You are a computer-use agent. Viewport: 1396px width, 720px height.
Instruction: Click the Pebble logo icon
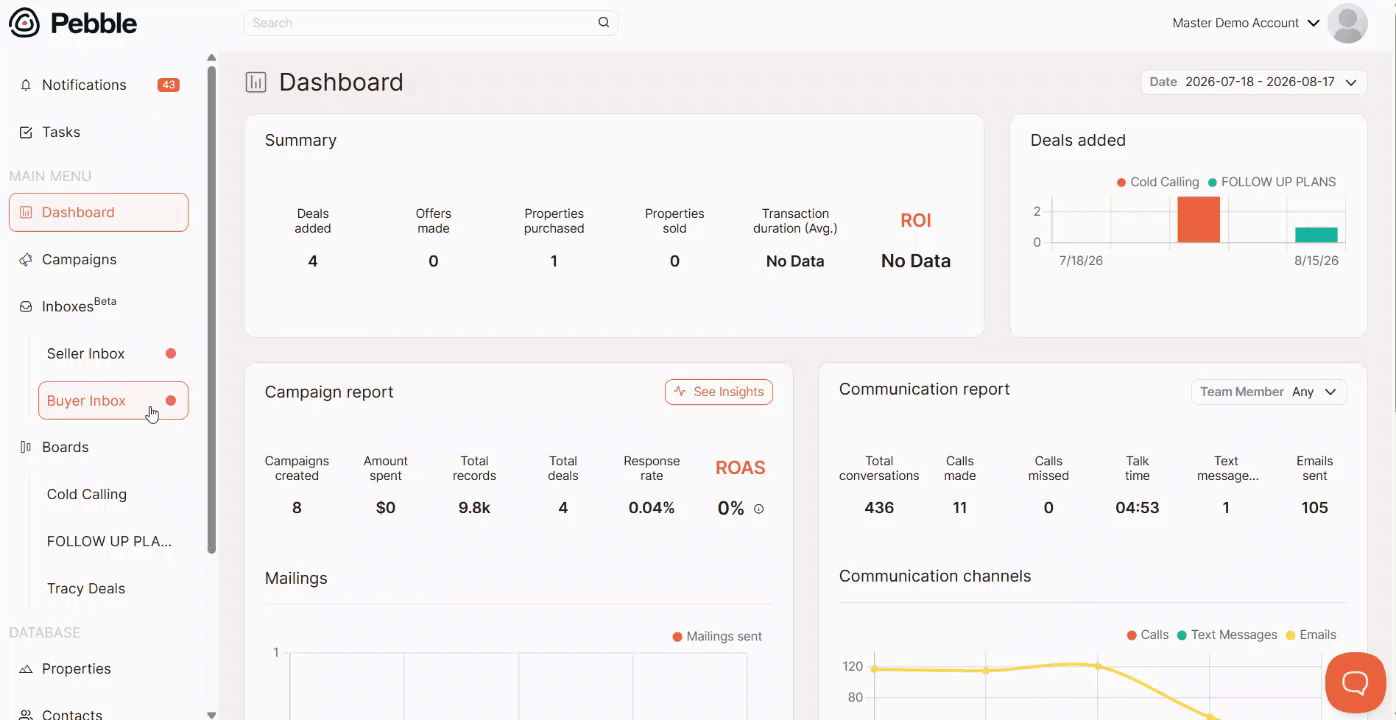(24, 23)
